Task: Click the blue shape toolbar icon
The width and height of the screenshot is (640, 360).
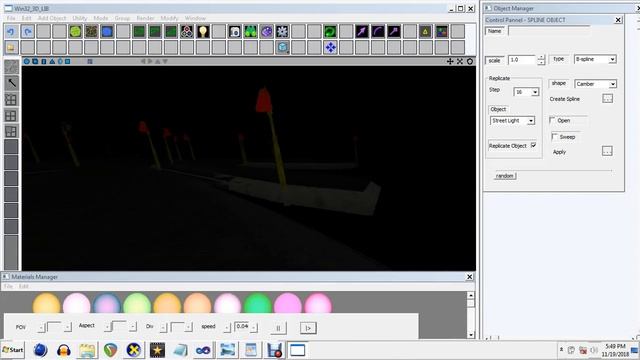Action: point(107,31)
